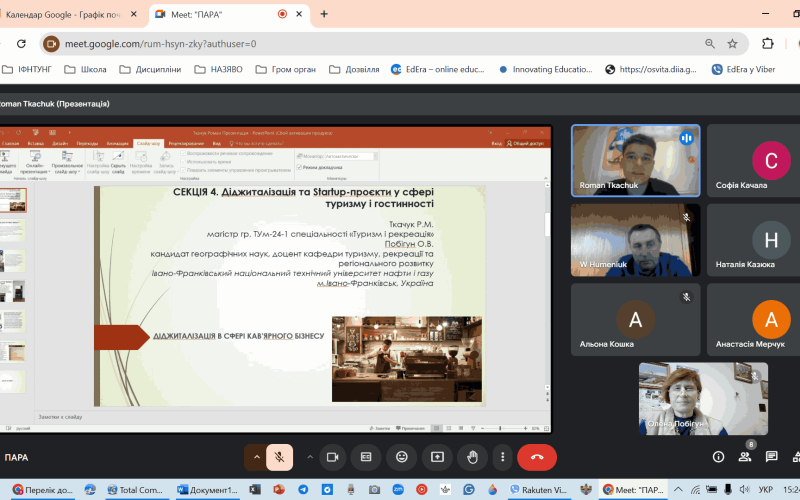This screenshot has width=800, height=500.
Task: Open the Дисципліни bookmarks folder
Action: [x=151, y=69]
